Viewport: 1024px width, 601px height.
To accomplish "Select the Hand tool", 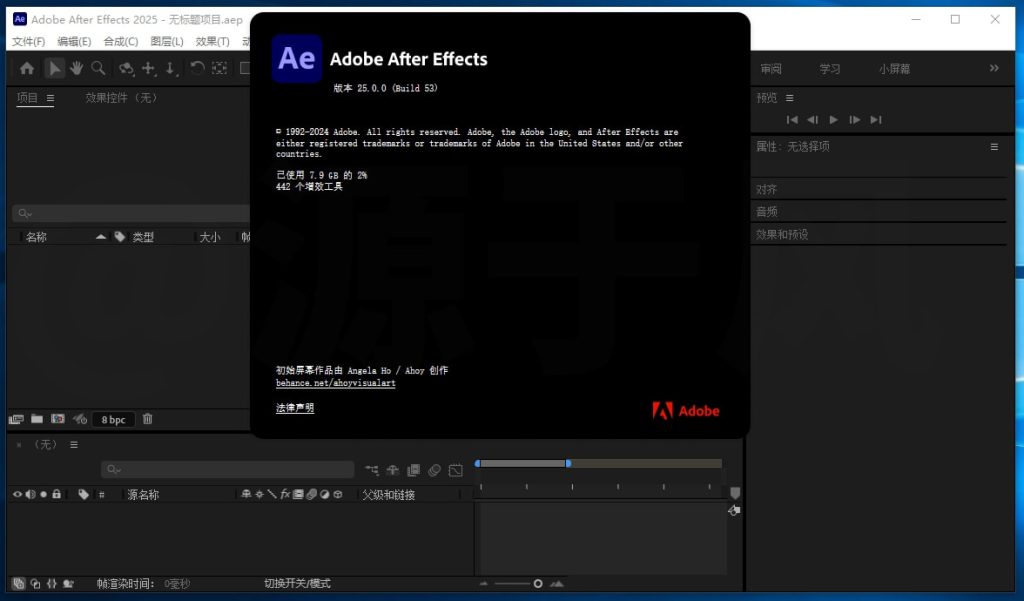I will (76, 68).
